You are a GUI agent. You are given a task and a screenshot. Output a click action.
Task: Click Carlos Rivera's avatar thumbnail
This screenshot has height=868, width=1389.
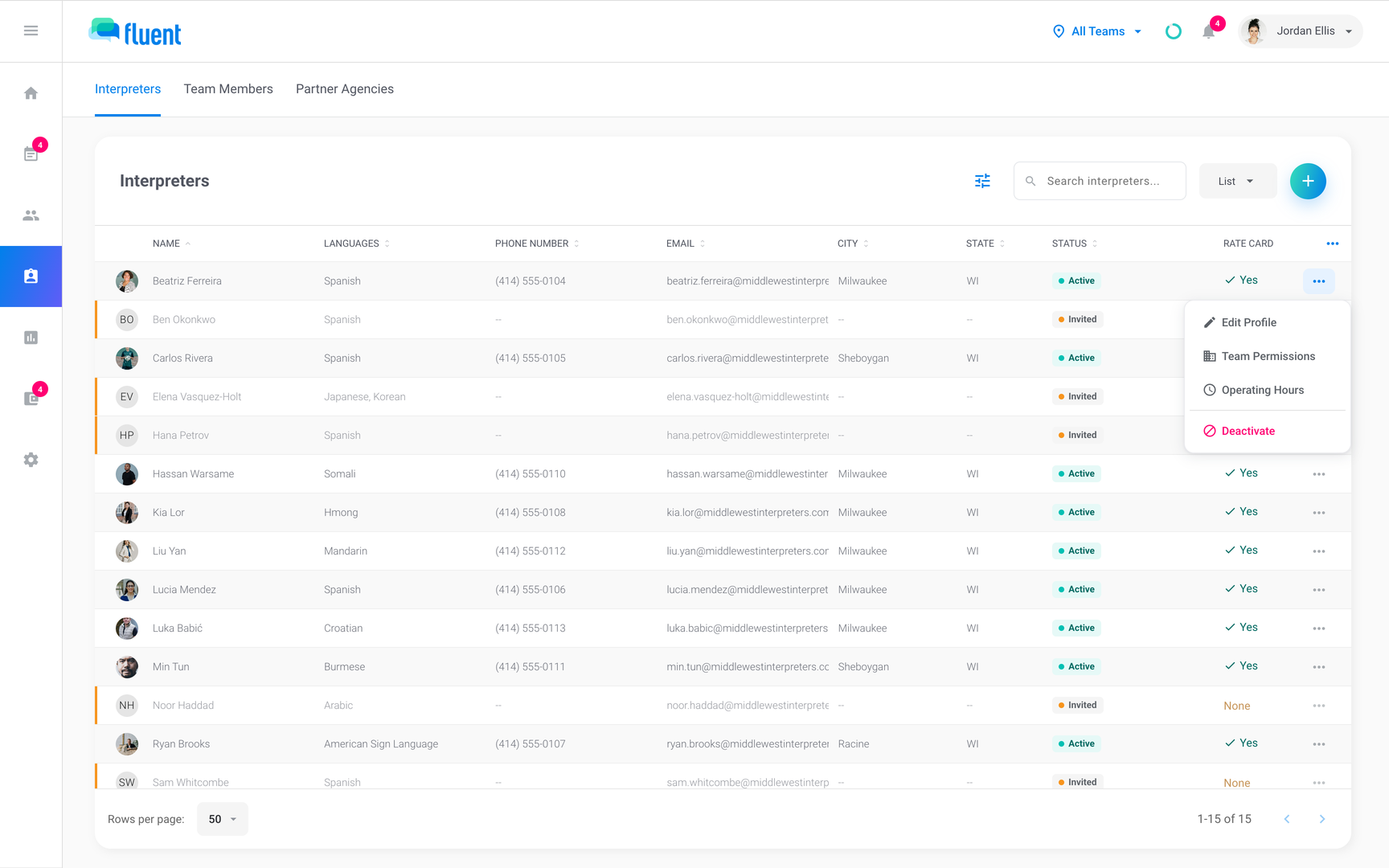[127, 358]
